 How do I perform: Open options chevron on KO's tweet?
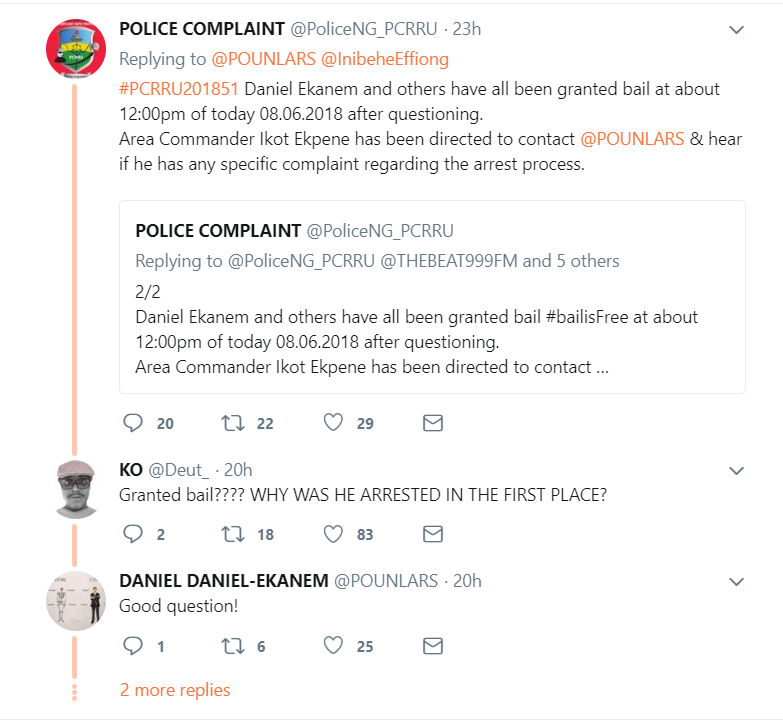(736, 470)
